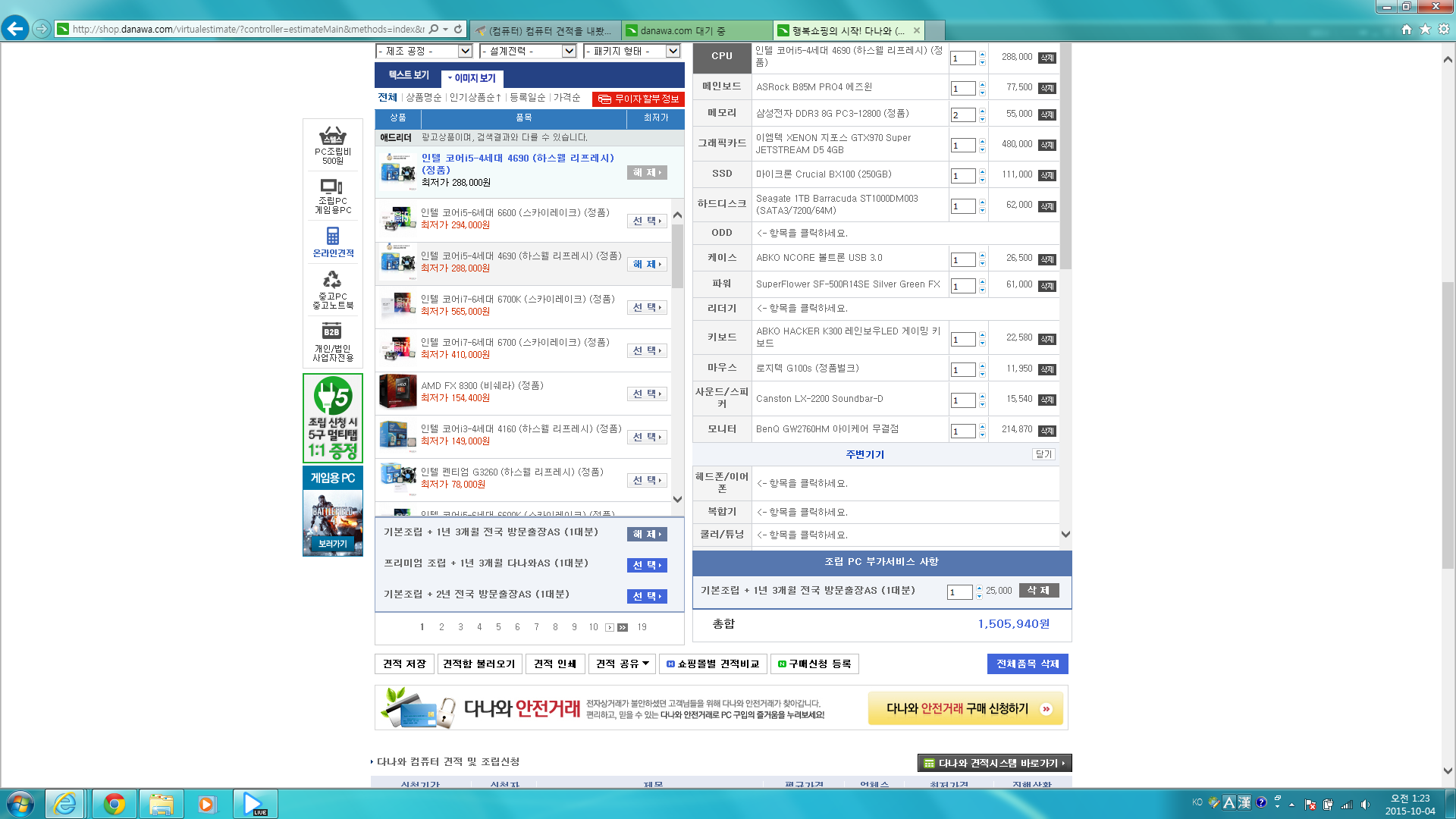Viewport: 1456px width, 819px height.
Task: Click the B2B 개인/법인 사업자전용 icon
Action: coord(332,331)
